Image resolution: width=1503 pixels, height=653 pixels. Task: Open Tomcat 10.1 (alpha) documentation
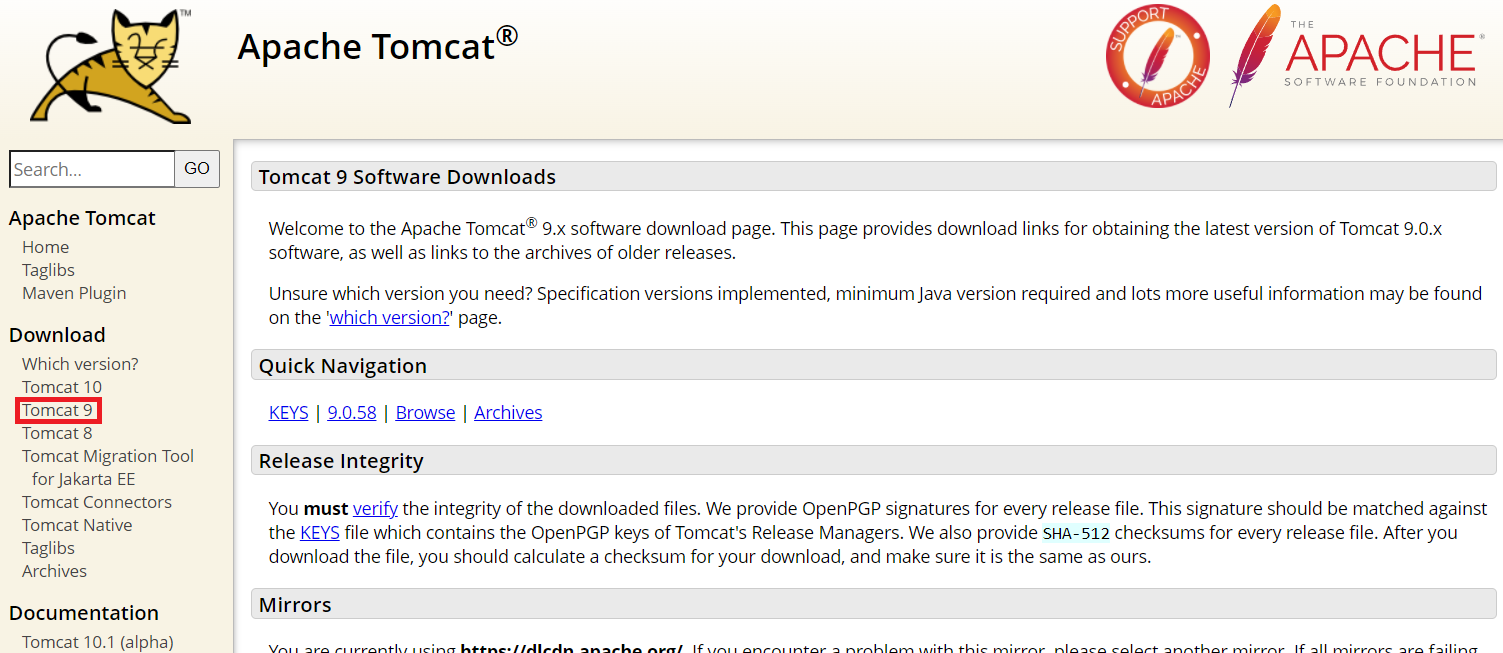[98, 642]
